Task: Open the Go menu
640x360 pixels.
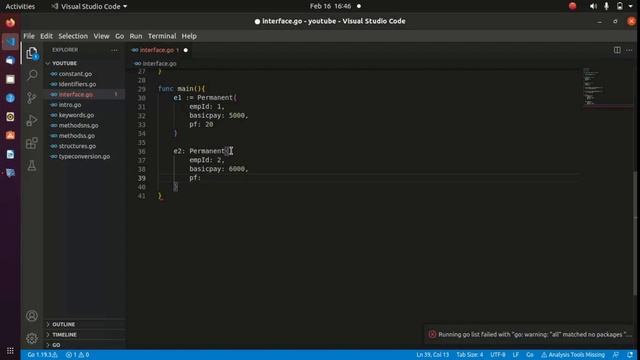Action: pyautogui.click(x=119, y=36)
